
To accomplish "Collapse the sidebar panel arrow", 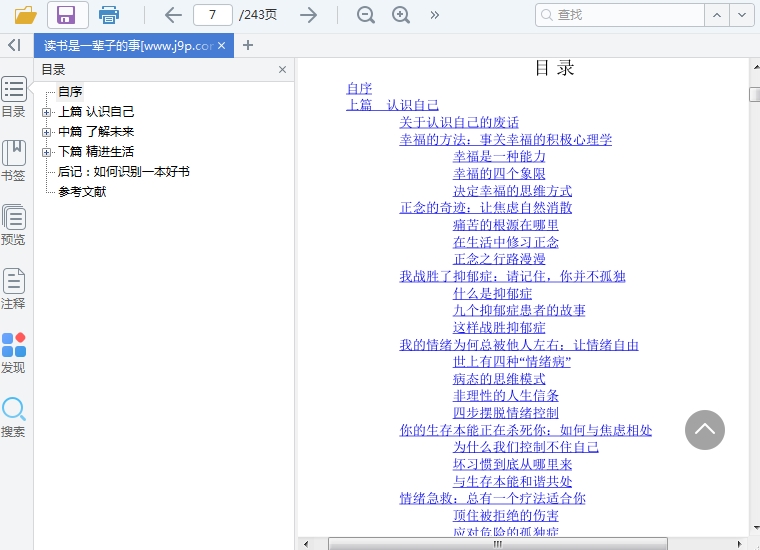I will [x=15, y=45].
